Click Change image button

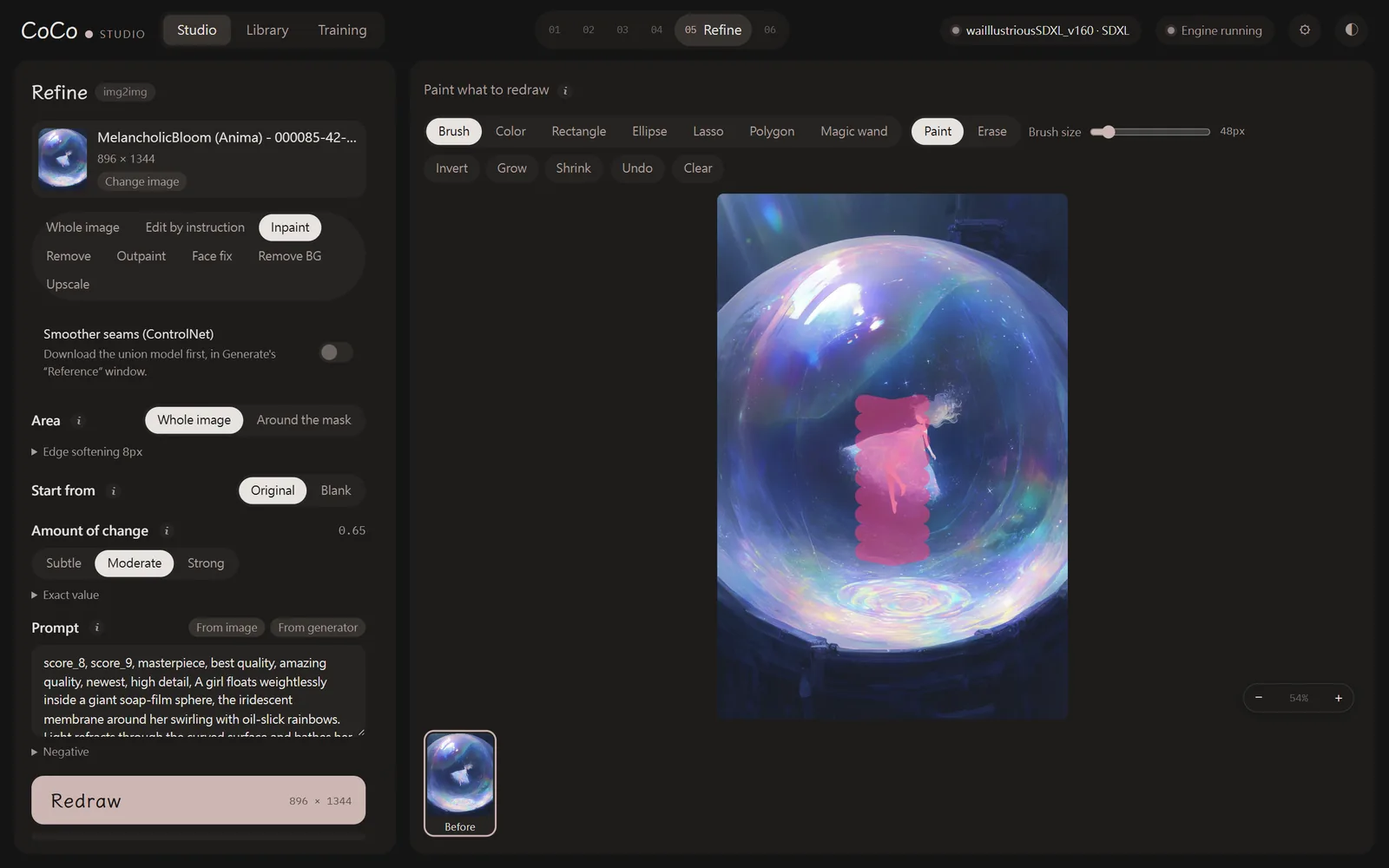[x=142, y=181]
